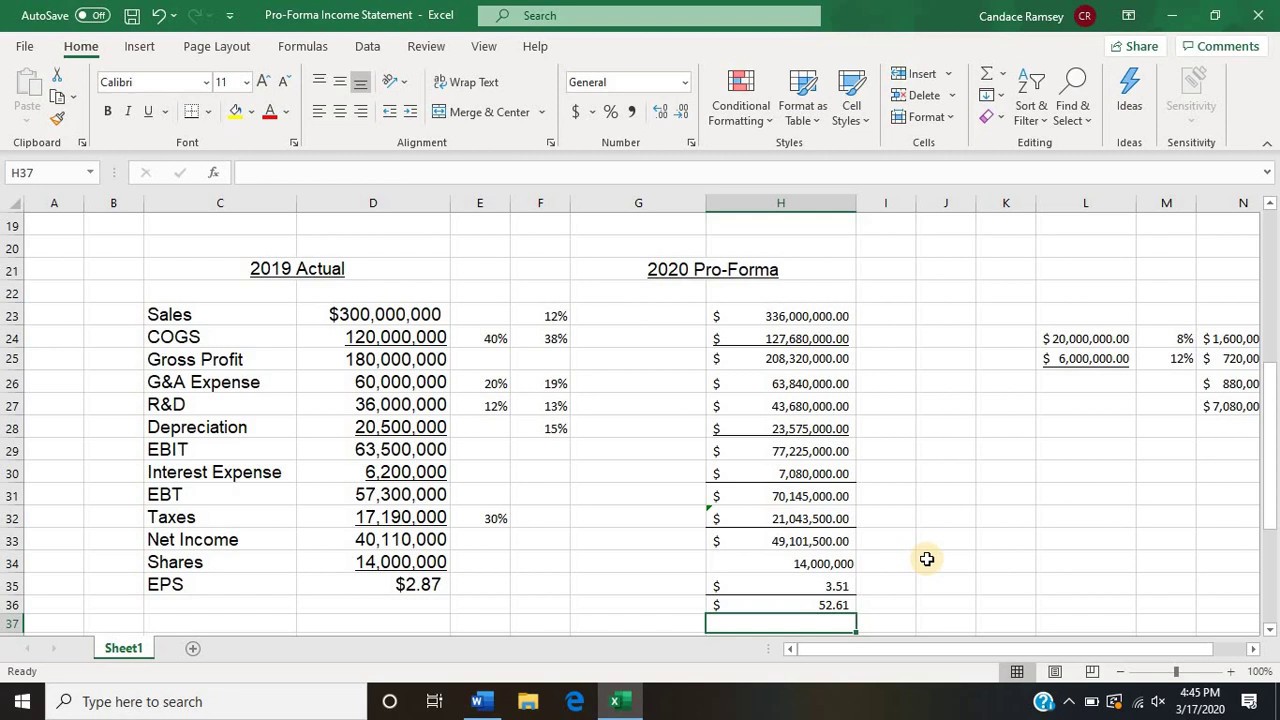Toggle Italic formatting
This screenshot has width=1280, height=720.
click(x=128, y=112)
